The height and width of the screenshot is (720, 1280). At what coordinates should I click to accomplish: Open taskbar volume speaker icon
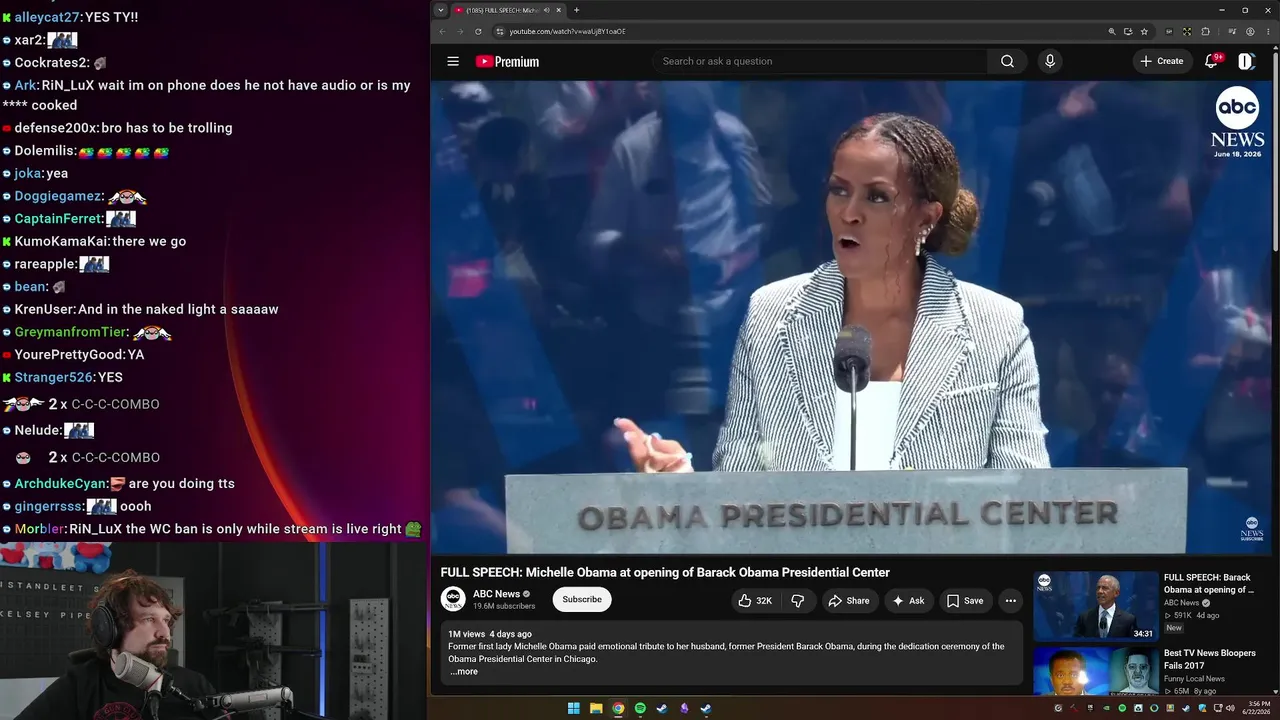click(x=1229, y=708)
